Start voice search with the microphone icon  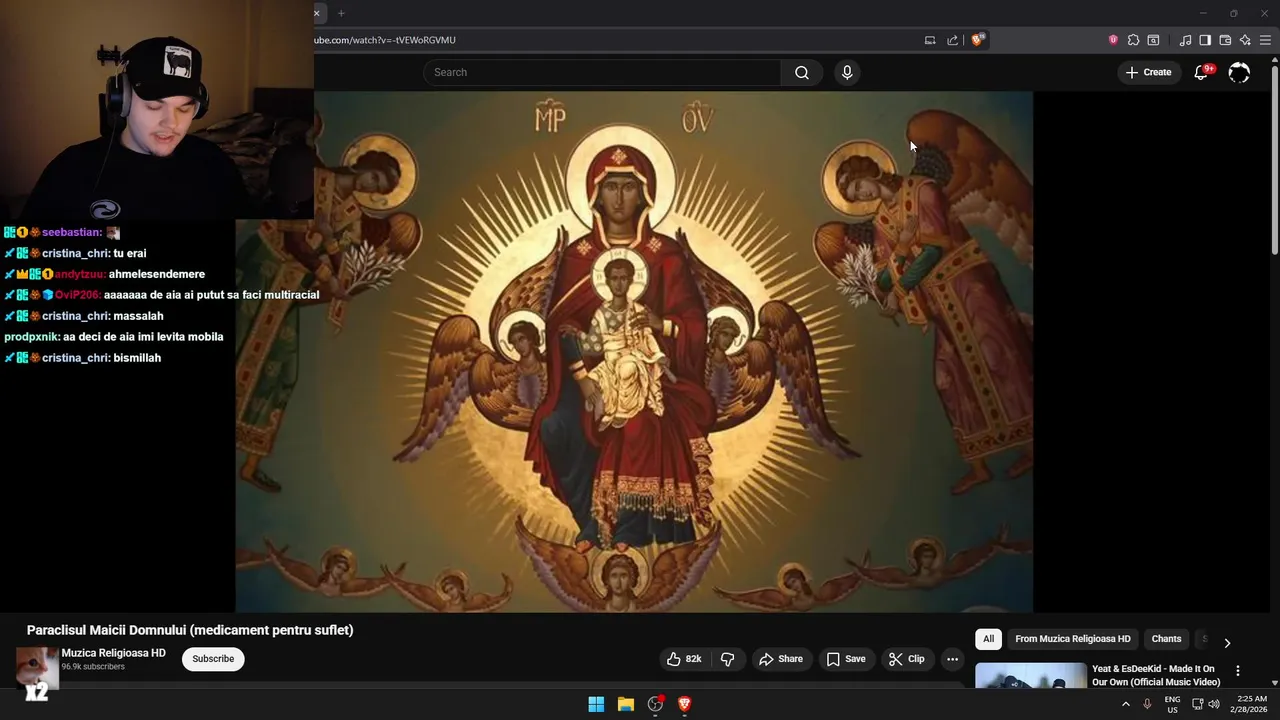(847, 72)
